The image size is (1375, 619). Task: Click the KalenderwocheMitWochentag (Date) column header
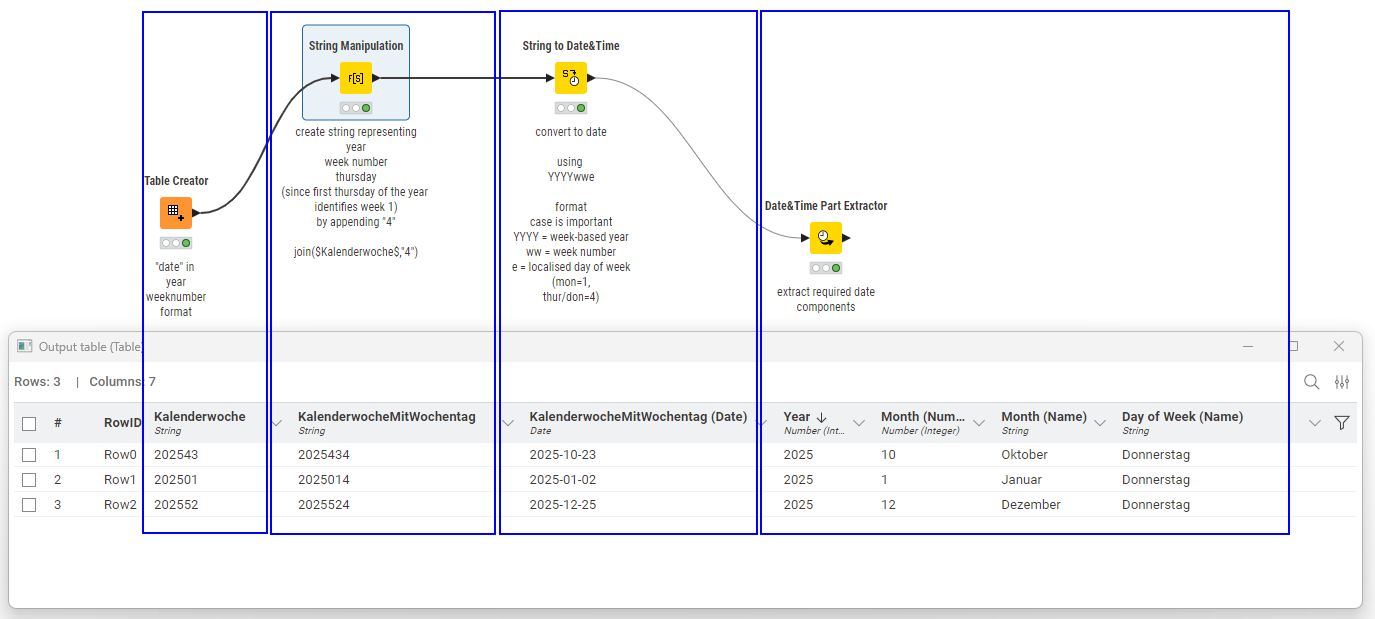(x=638, y=417)
